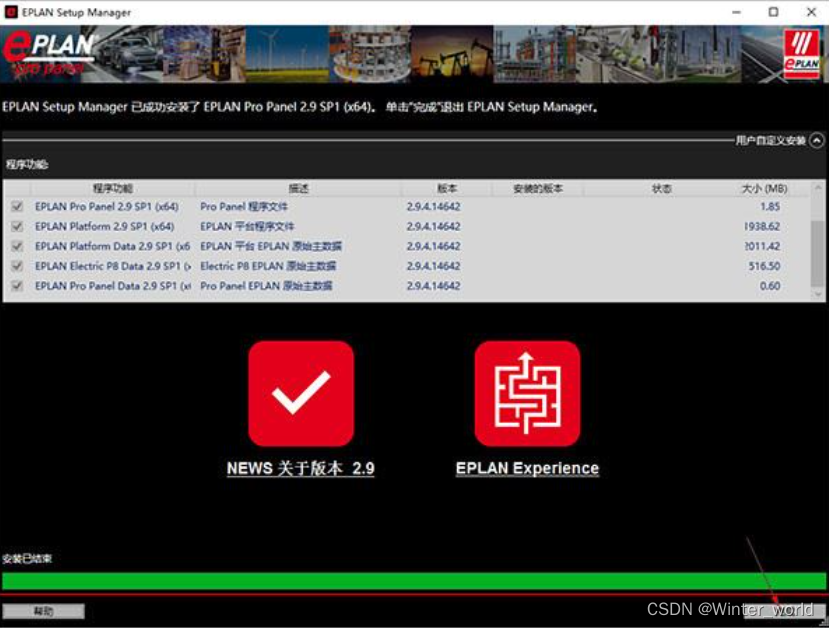Minimize the EPLAN Setup Manager window
The height and width of the screenshot is (628, 829).
coord(736,12)
